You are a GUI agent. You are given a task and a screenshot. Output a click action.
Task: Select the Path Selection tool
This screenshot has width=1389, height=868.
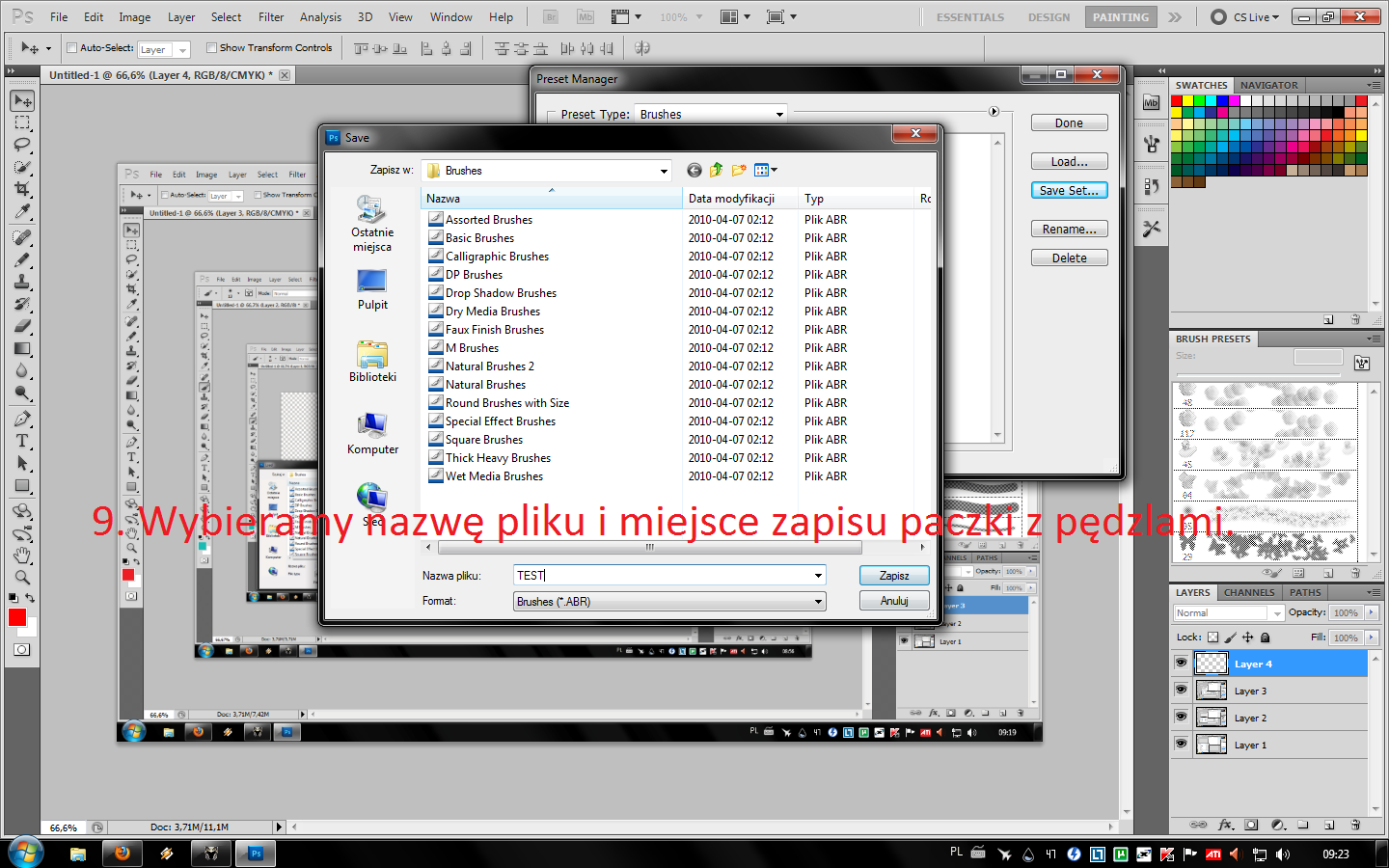coord(22,463)
